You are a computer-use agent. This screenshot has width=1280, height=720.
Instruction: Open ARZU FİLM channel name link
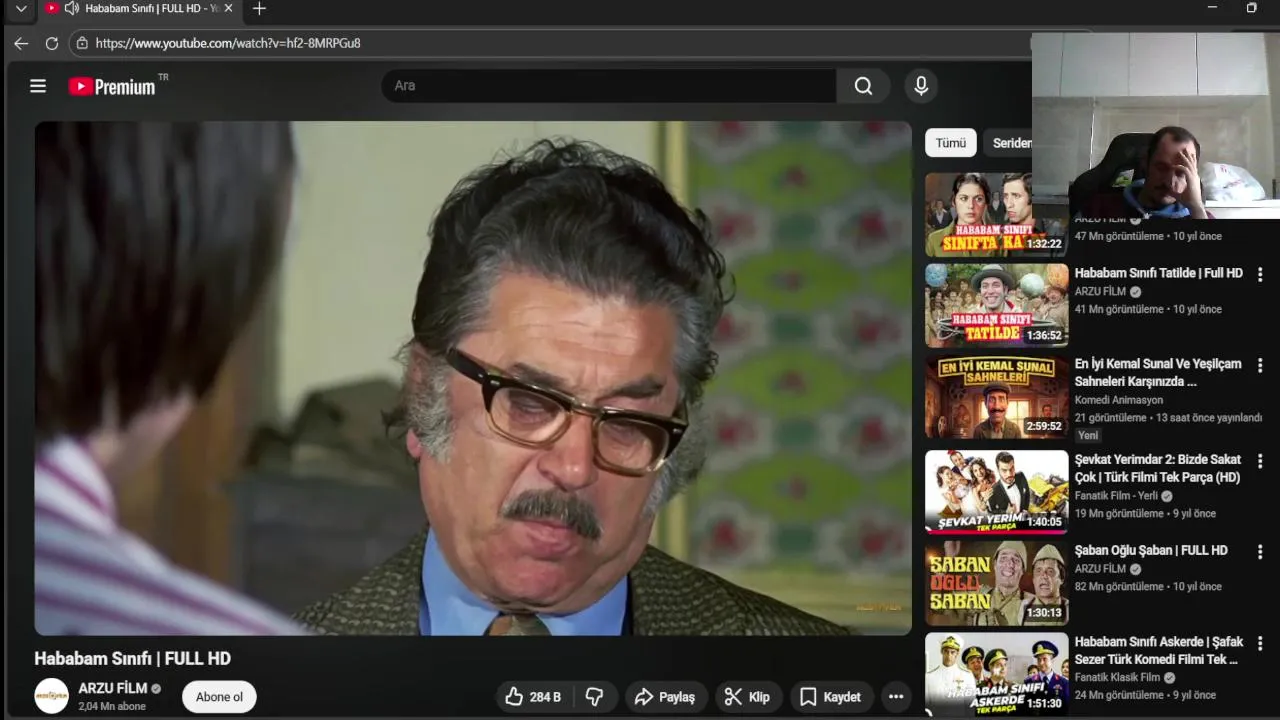(x=113, y=688)
